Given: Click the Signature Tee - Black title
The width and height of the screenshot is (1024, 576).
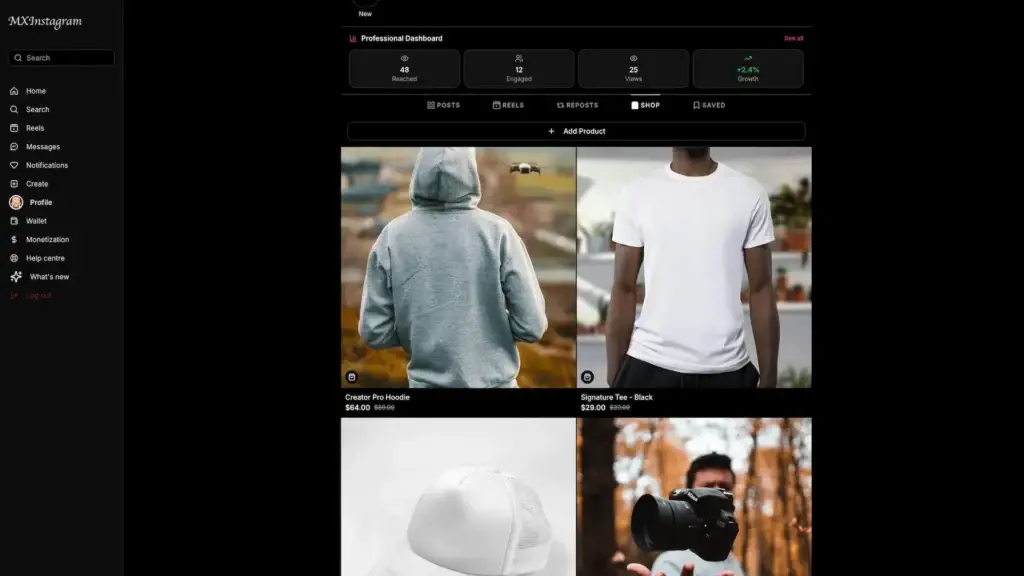Looking at the screenshot, I should click(616, 397).
